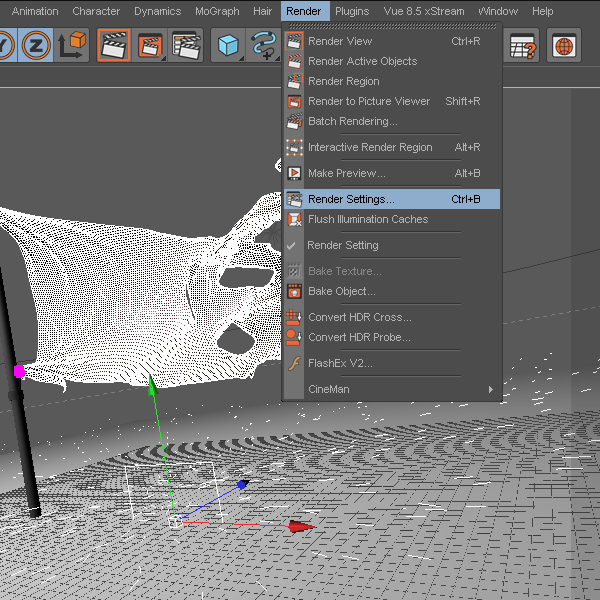The height and width of the screenshot is (600, 600).
Task: Select Convert HDR Probe
Action: tap(392, 337)
